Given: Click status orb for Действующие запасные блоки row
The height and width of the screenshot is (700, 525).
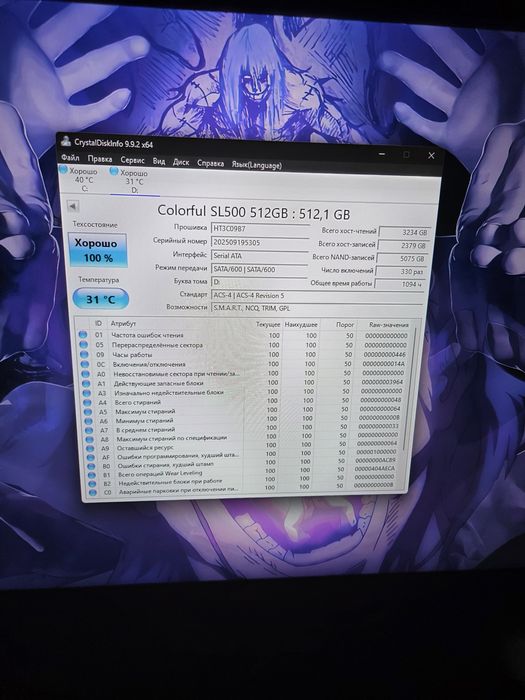Looking at the screenshot, I should click(86, 383).
